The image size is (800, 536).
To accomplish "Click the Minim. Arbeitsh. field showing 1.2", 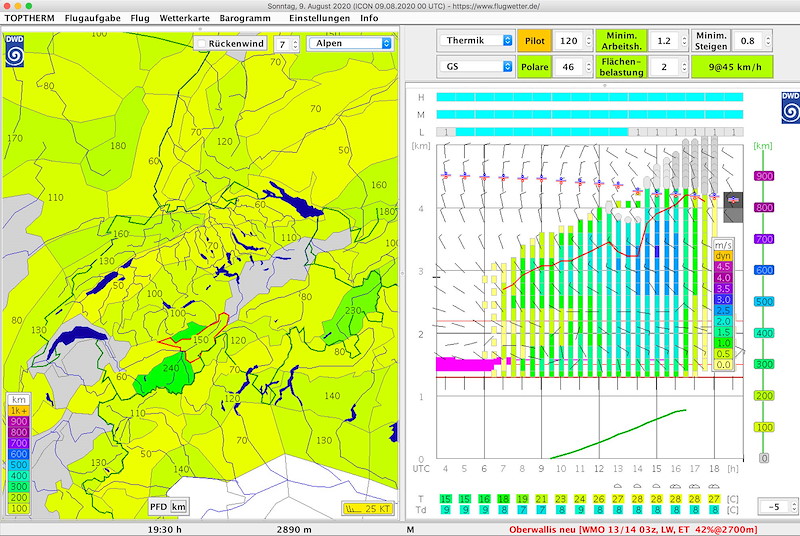I will (663, 41).
